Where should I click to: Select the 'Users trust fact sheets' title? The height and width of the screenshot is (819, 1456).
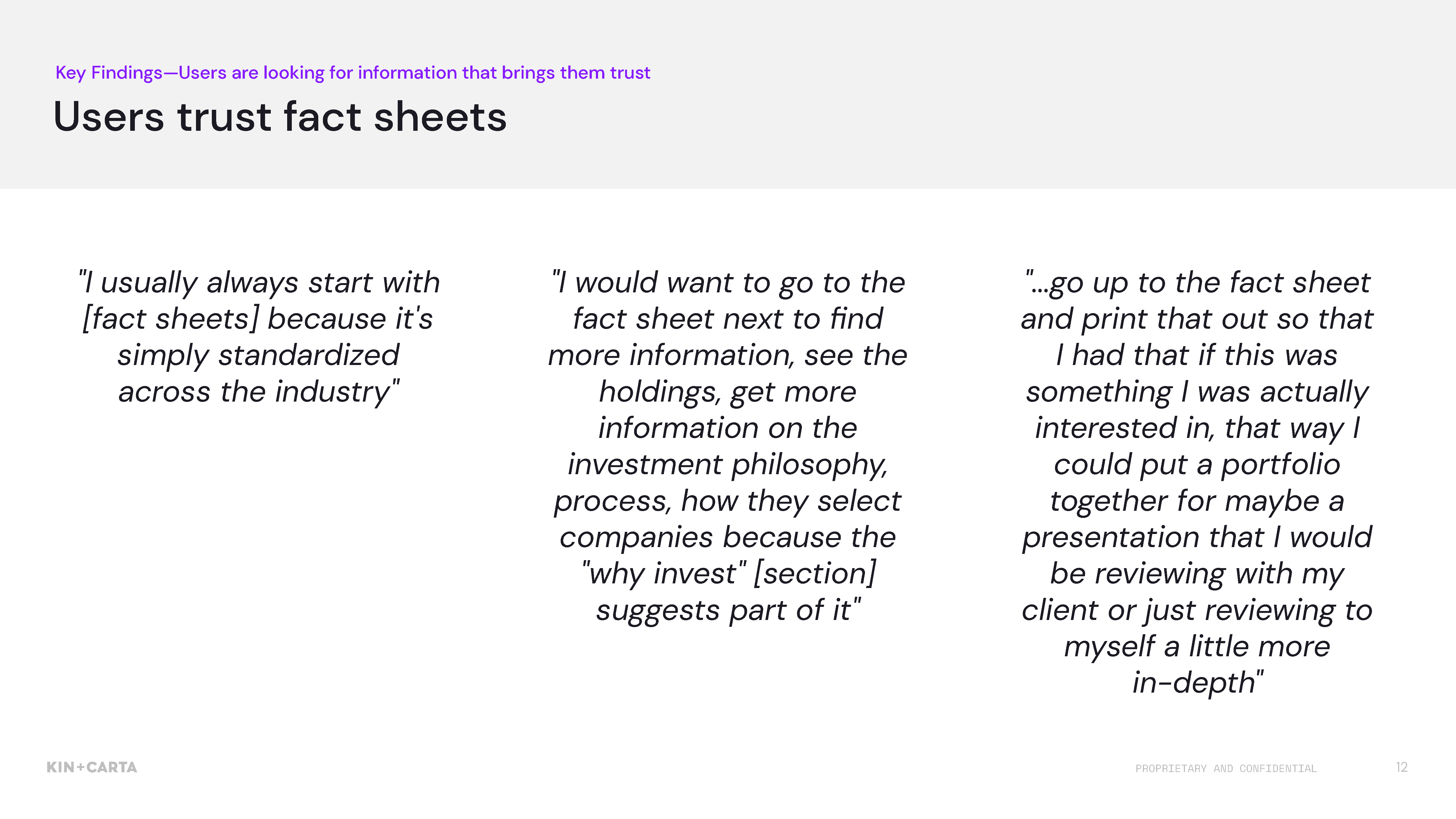(x=280, y=117)
